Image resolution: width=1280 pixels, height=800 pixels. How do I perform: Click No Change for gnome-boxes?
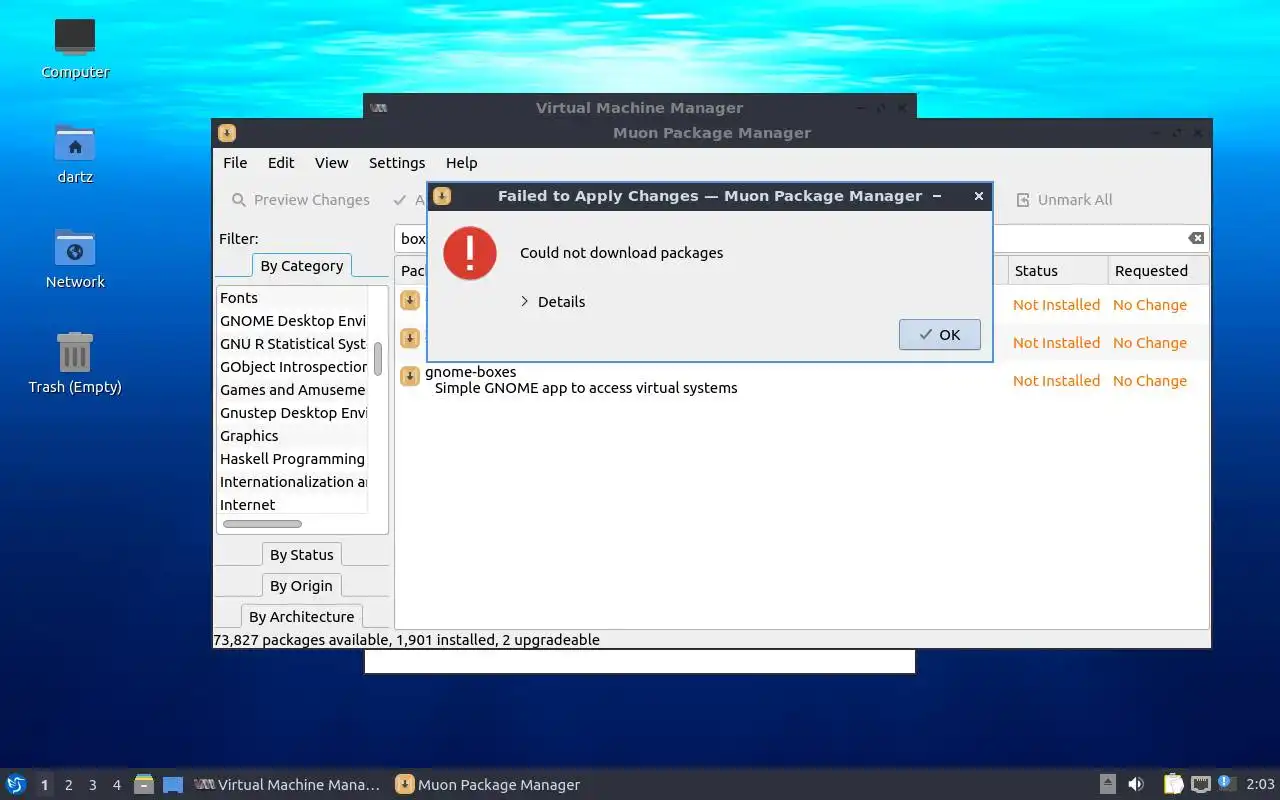1150,381
